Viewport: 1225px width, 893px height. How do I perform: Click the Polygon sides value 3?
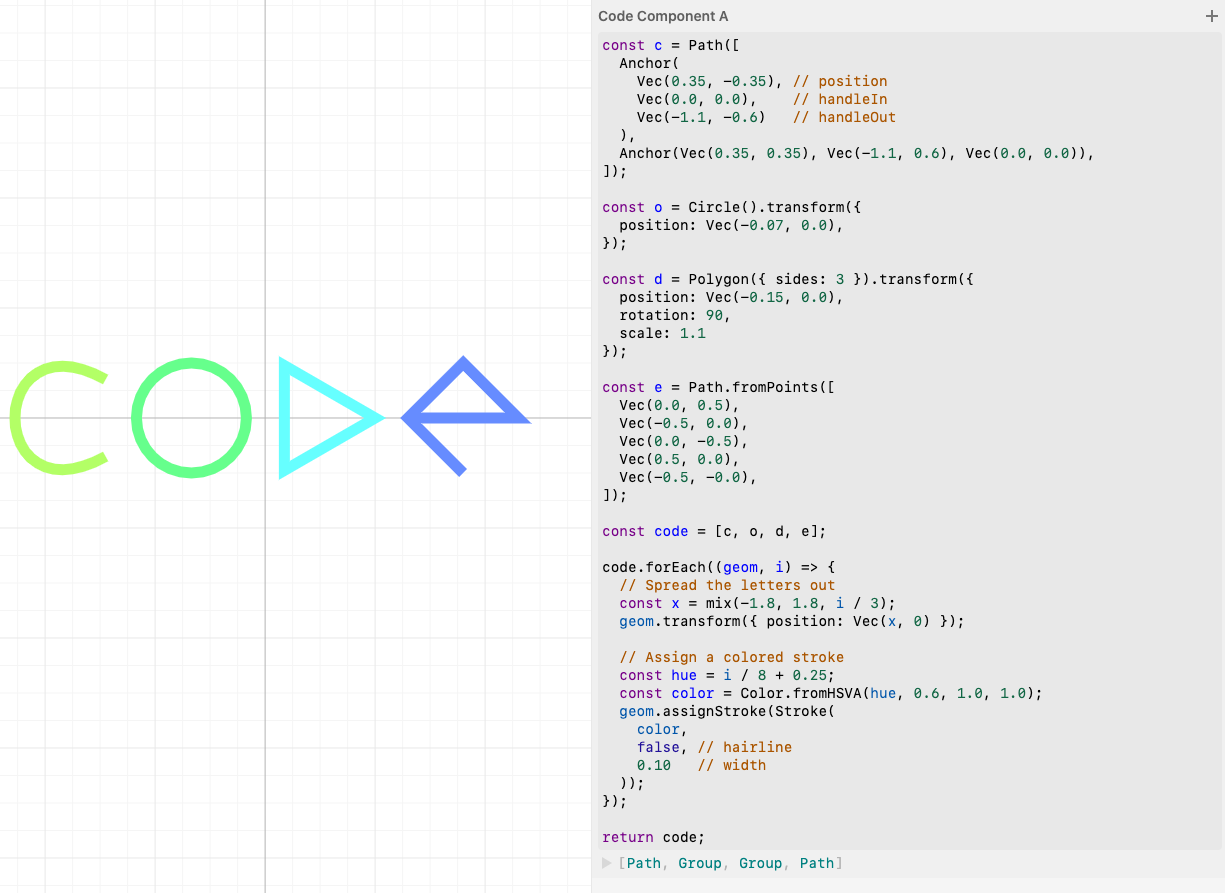click(840, 279)
